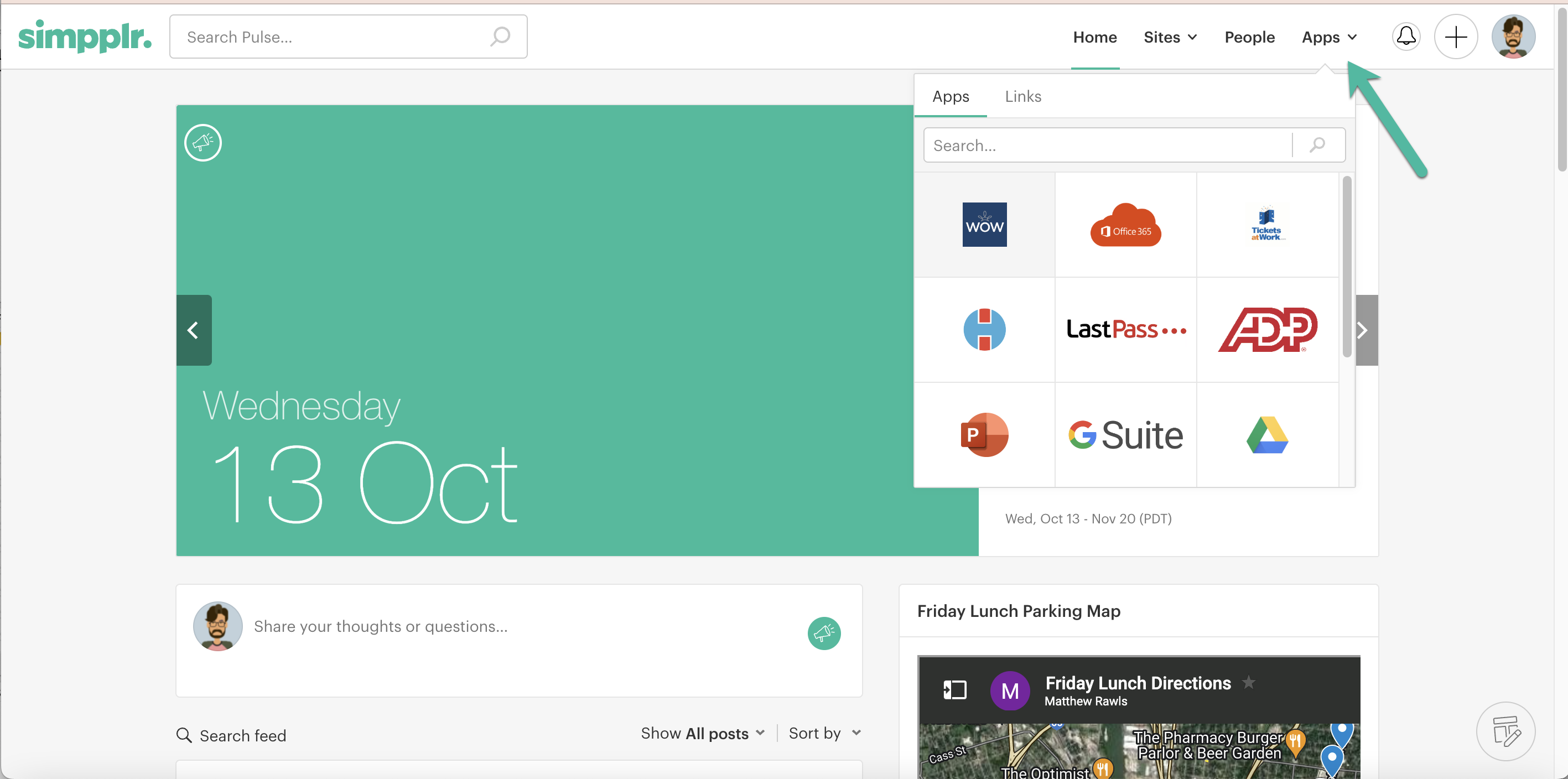
Task: Click the plus create button
Action: point(1456,37)
